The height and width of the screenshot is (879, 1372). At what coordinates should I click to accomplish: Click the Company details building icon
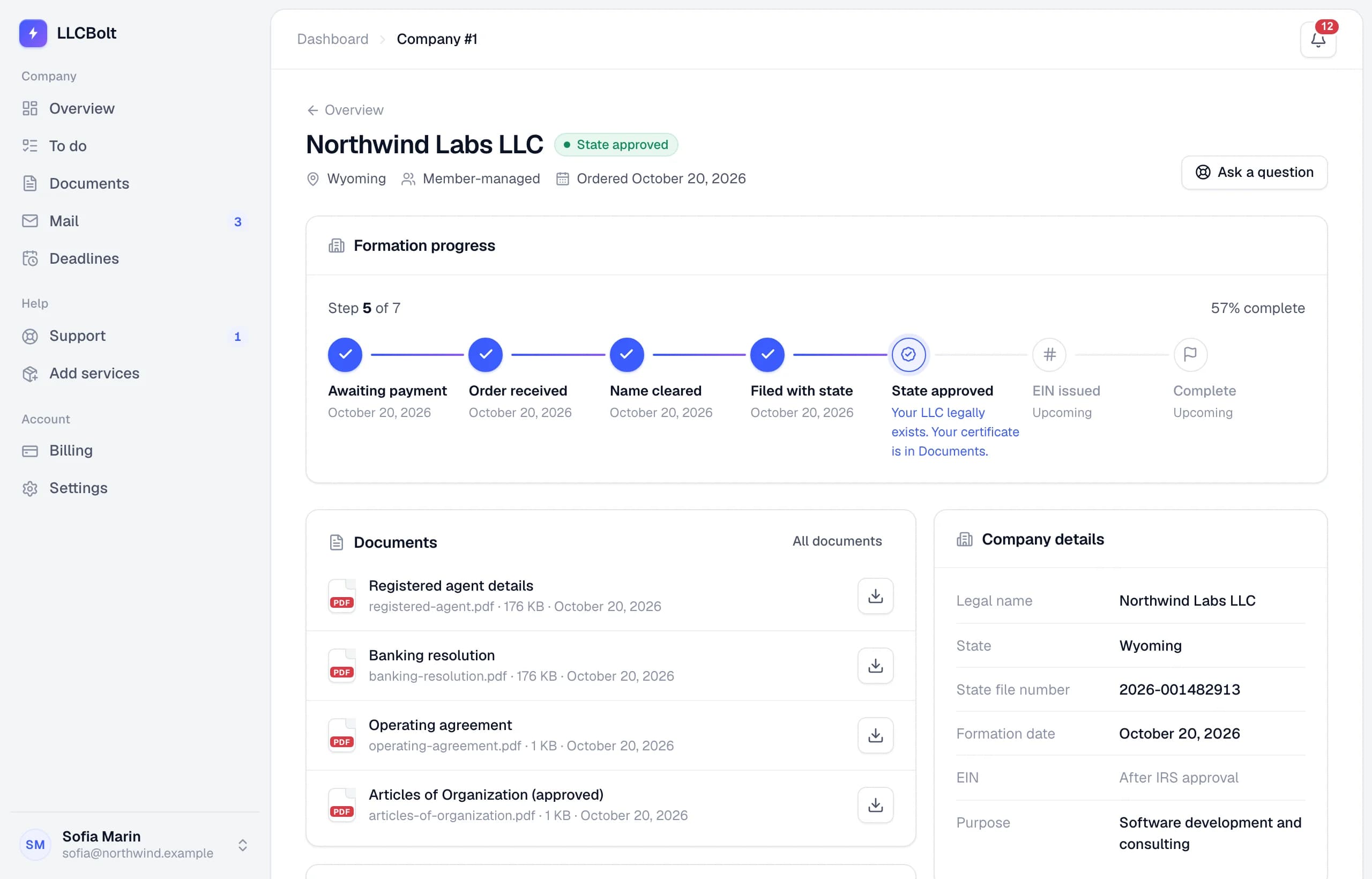(965, 539)
